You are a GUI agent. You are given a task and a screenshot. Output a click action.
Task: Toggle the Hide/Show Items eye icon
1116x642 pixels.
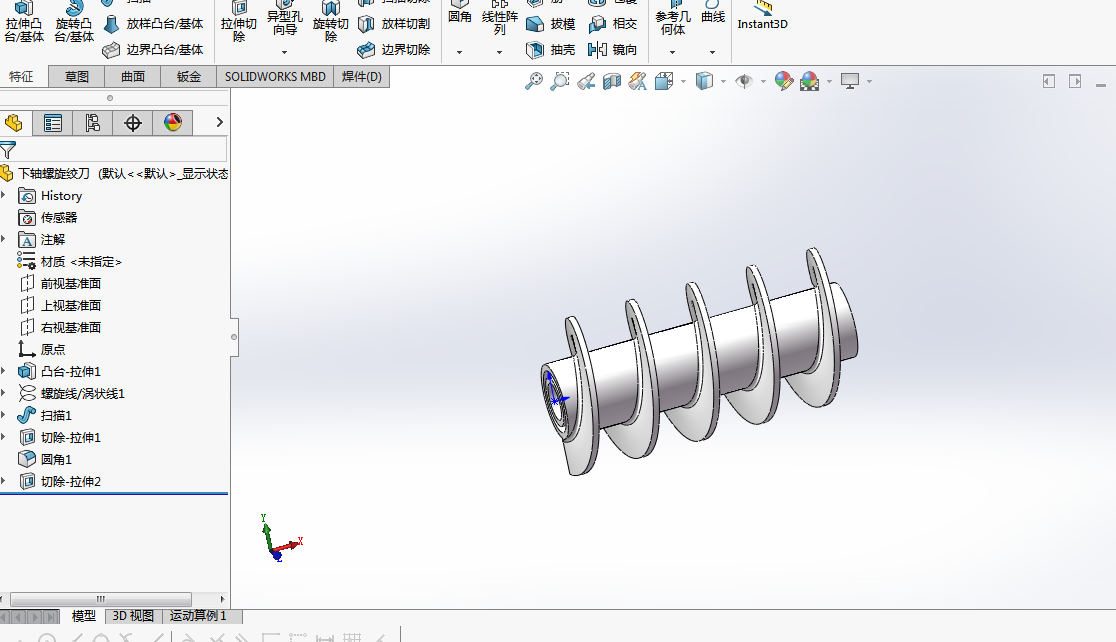coord(744,81)
